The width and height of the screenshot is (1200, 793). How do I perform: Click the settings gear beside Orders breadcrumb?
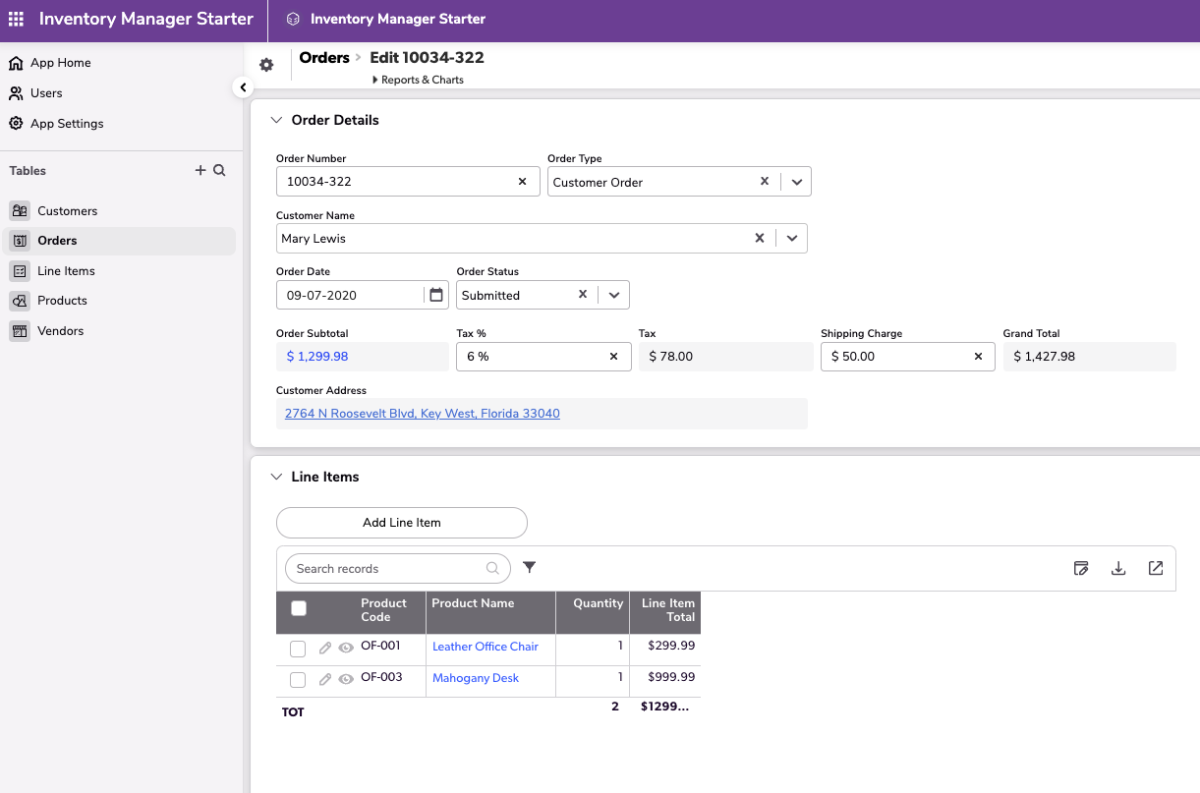point(266,65)
